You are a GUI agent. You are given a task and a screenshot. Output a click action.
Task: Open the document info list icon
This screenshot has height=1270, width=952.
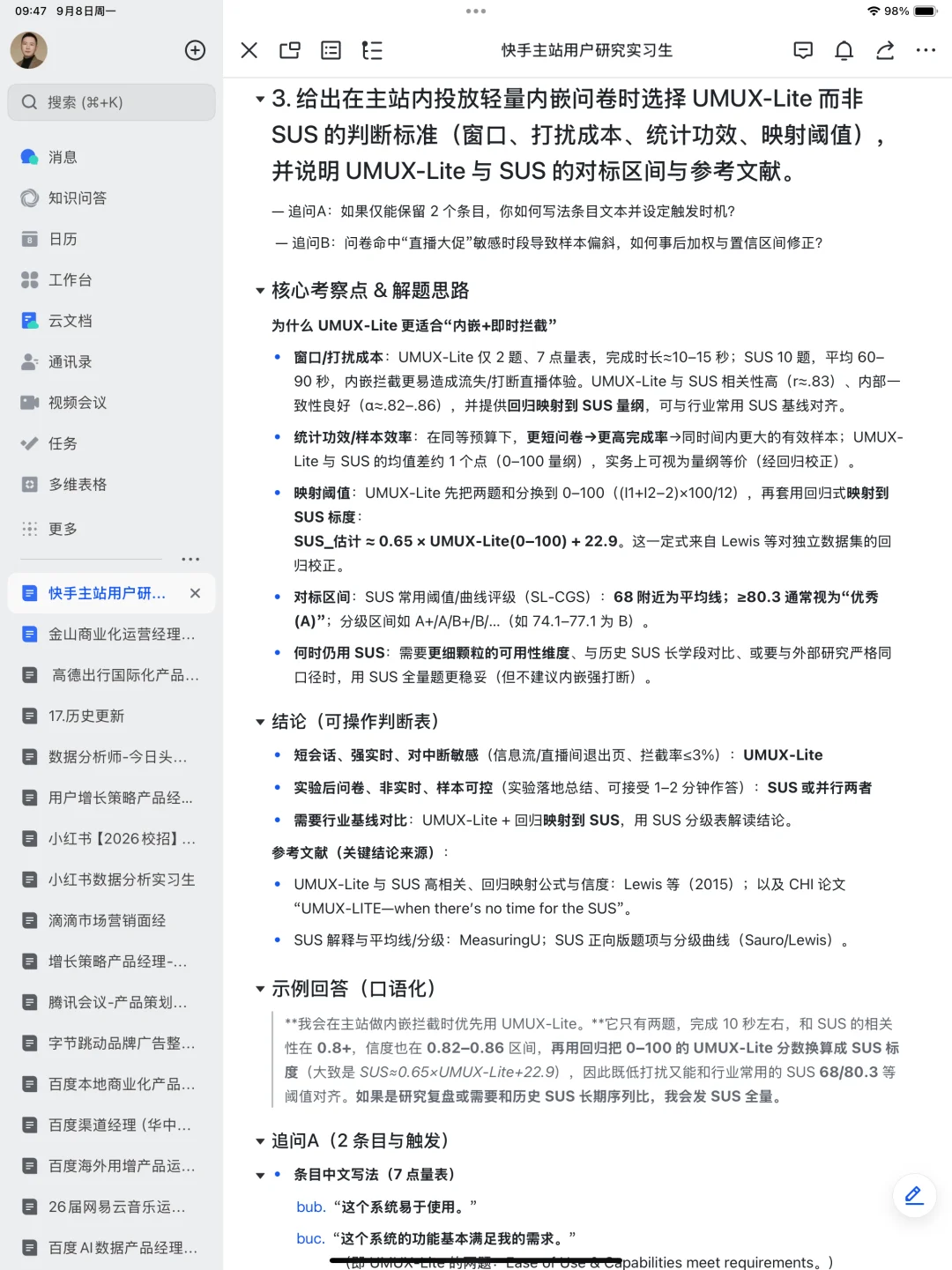pos(331,50)
